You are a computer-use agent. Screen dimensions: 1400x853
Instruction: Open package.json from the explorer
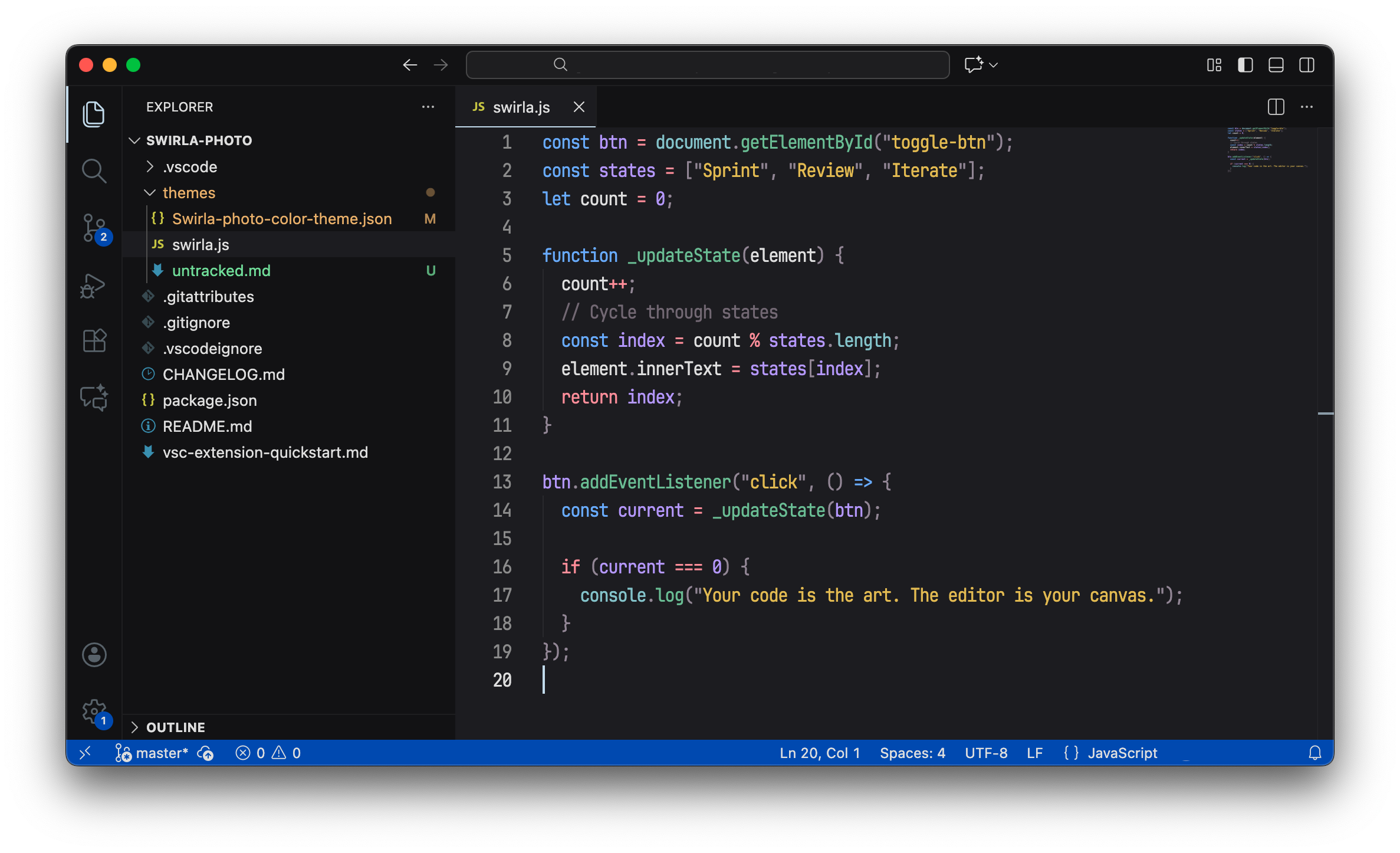click(x=209, y=401)
